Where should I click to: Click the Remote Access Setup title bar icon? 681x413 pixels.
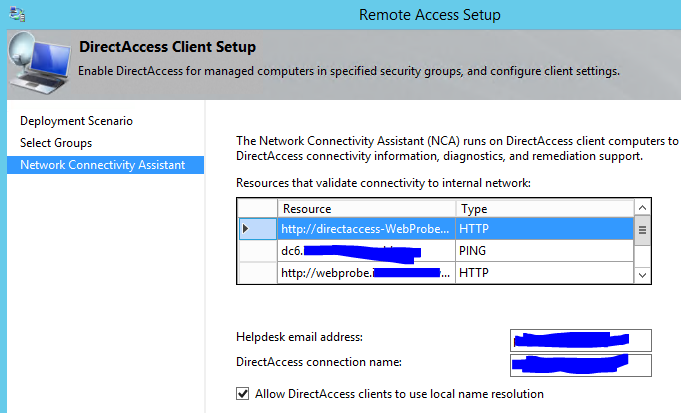17,14
